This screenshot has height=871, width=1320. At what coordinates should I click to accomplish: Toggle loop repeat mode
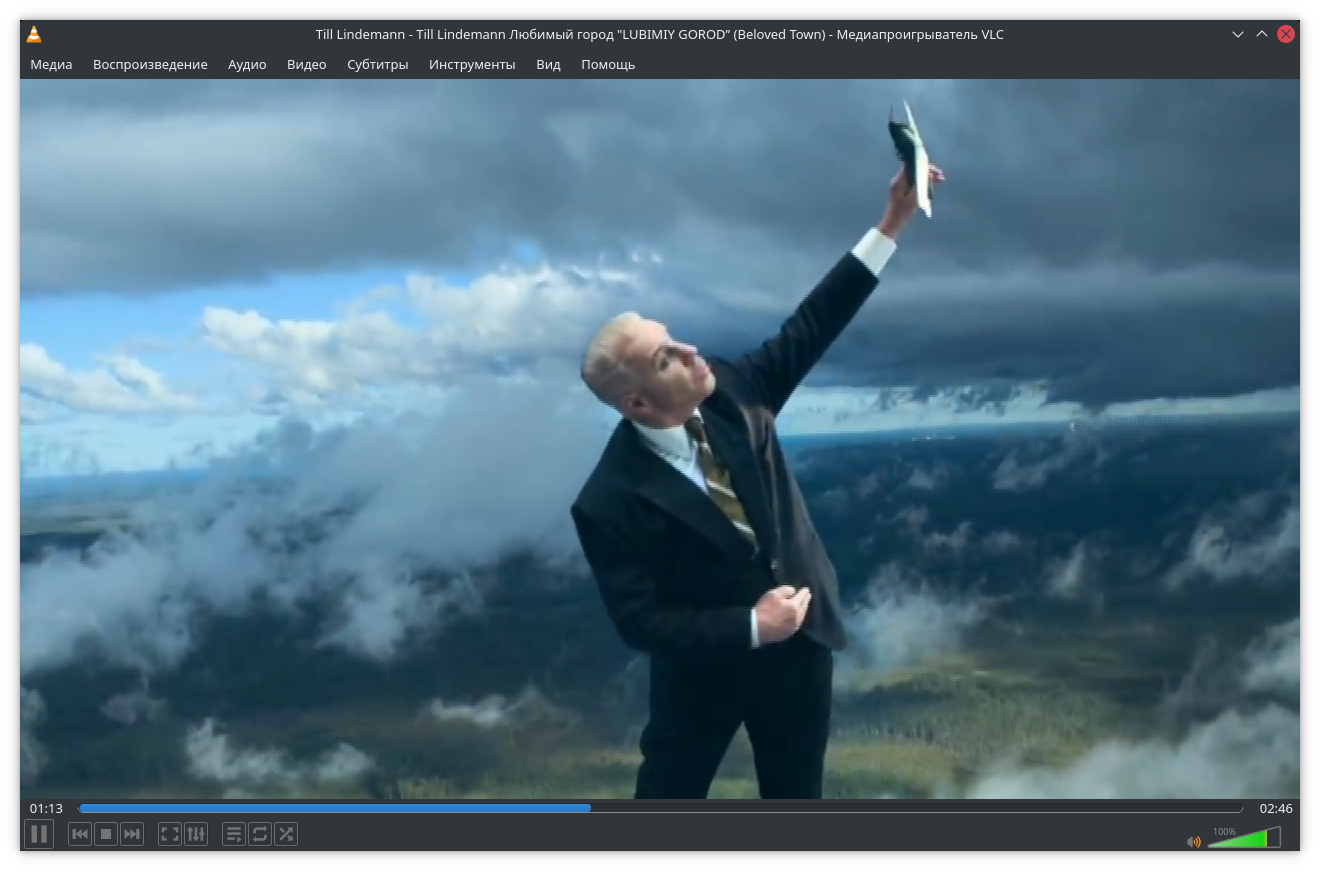click(x=260, y=834)
